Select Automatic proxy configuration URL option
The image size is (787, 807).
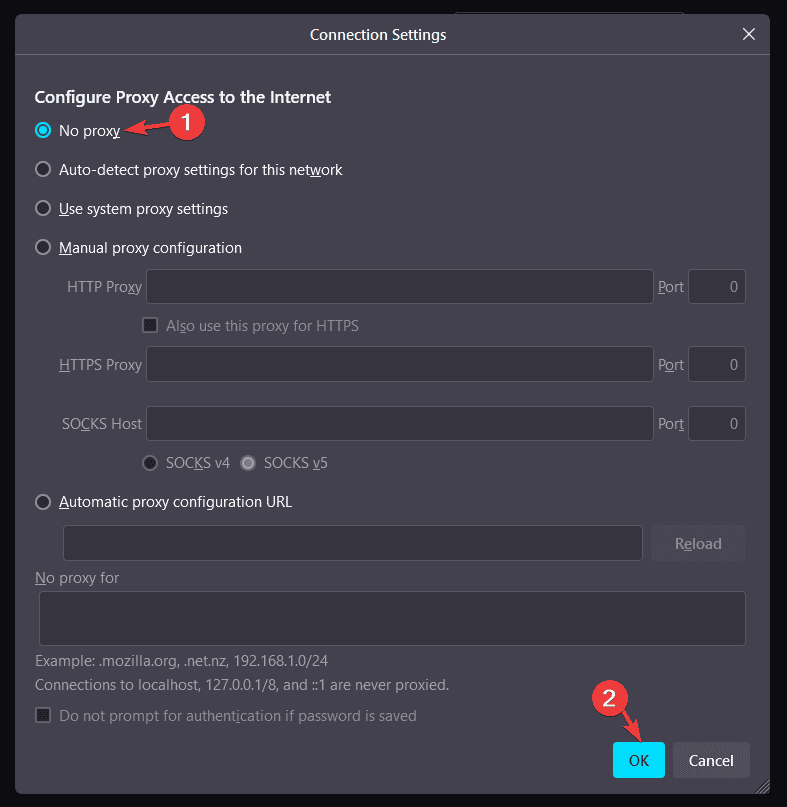click(43, 502)
